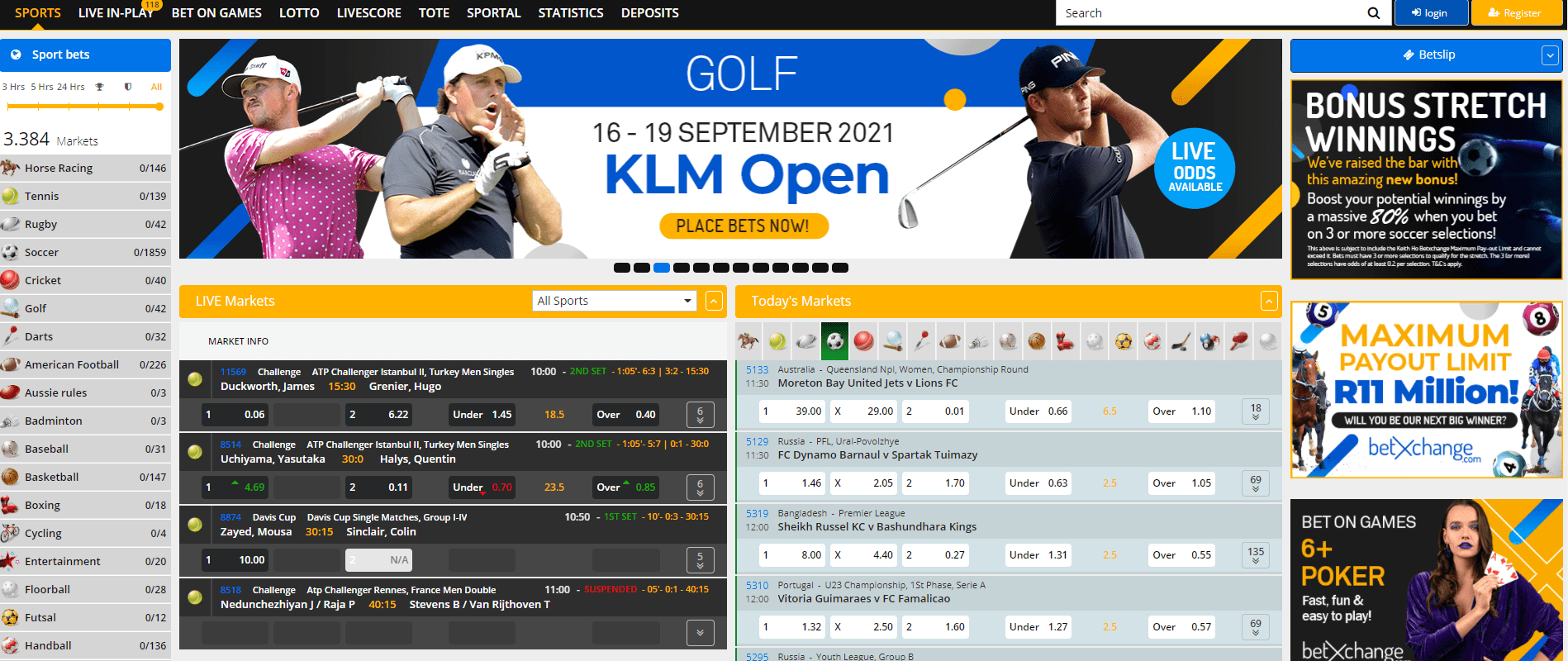
Task: Expand 18 markets for Moreton Bay match
Action: pos(1256,411)
